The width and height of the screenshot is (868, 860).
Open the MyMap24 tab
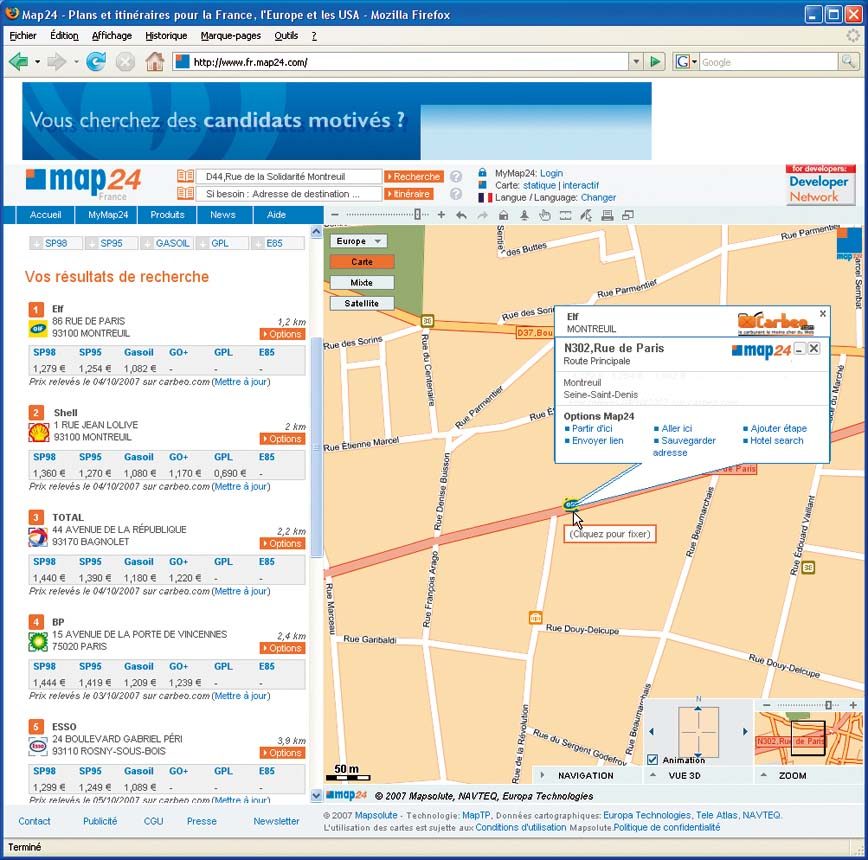click(x=108, y=215)
